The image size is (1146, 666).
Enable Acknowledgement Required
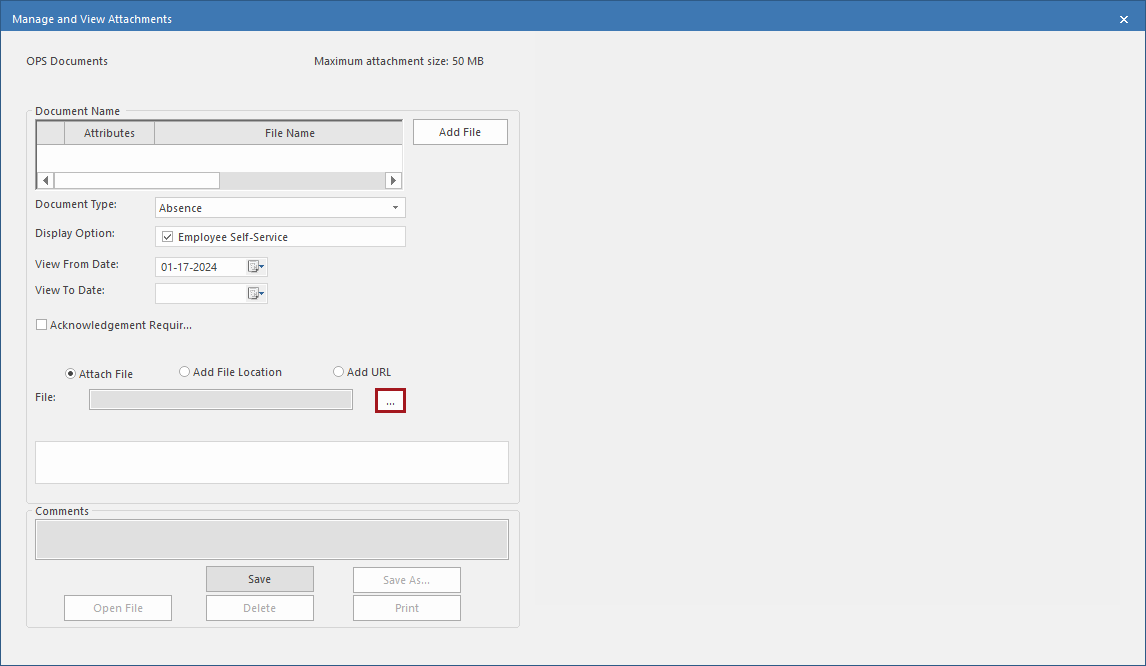point(41,324)
